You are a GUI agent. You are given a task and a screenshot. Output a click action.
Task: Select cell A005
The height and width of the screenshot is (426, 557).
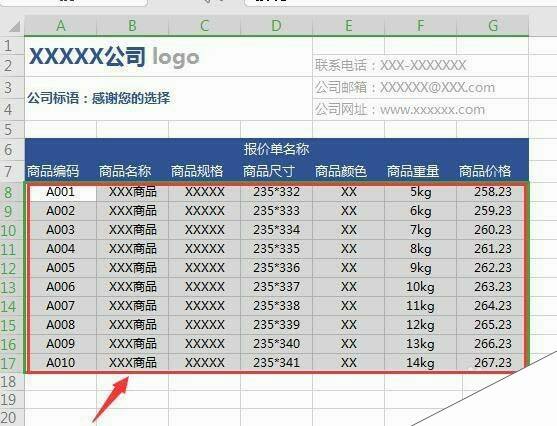point(61,268)
